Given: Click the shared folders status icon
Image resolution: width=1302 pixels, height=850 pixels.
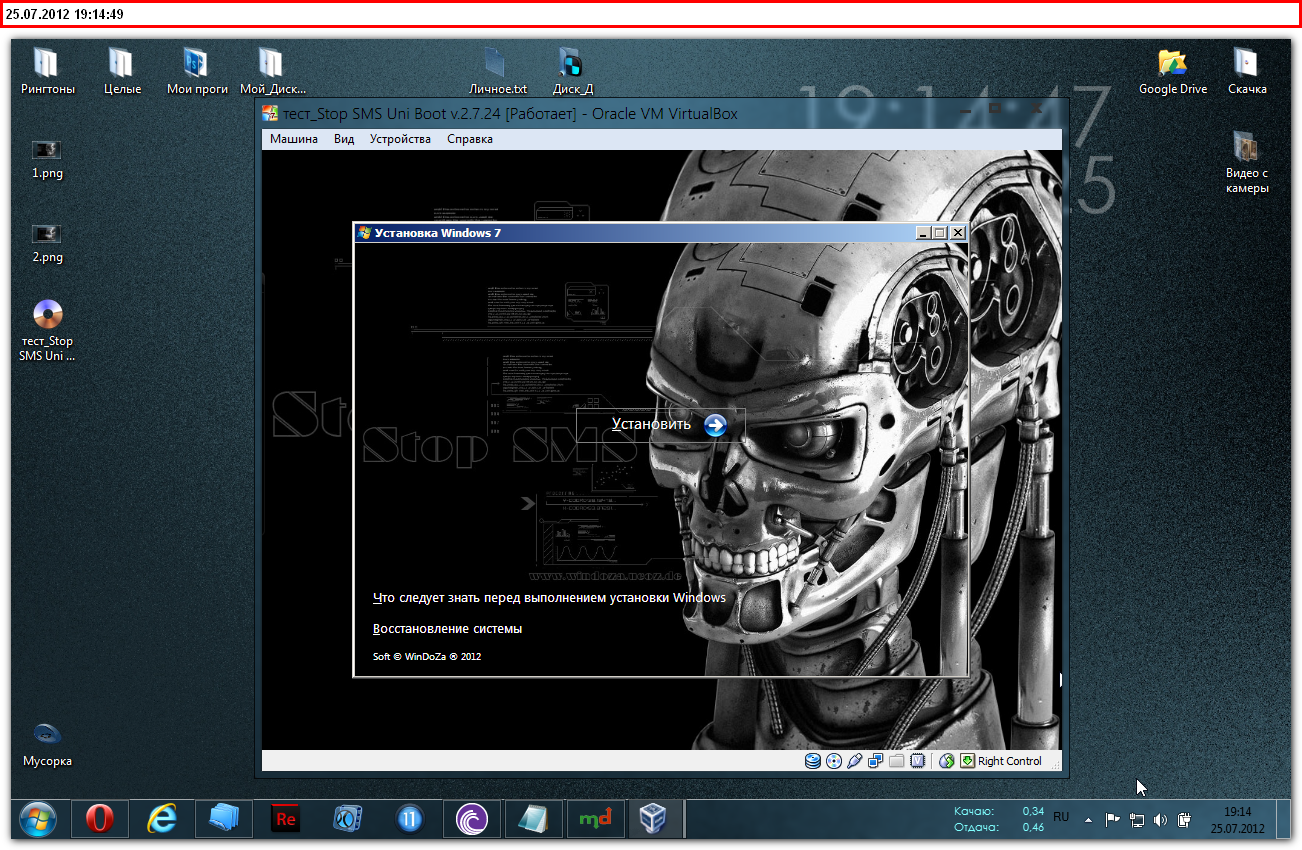Looking at the screenshot, I should point(896,761).
